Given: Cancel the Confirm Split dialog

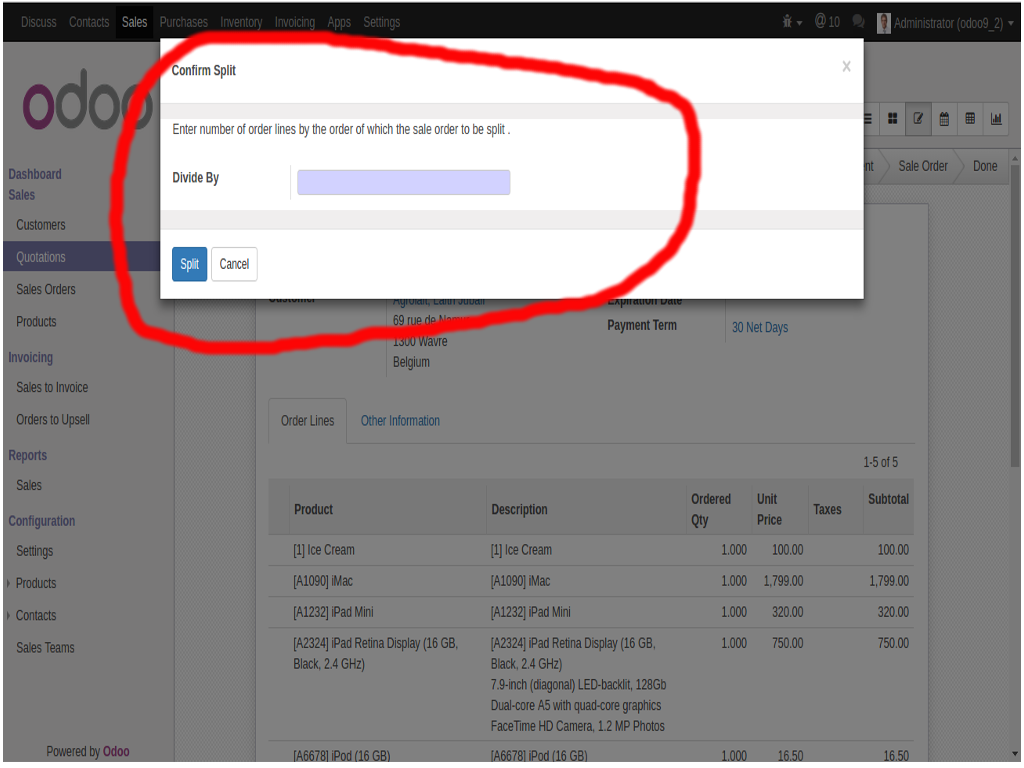Looking at the screenshot, I should [234, 264].
